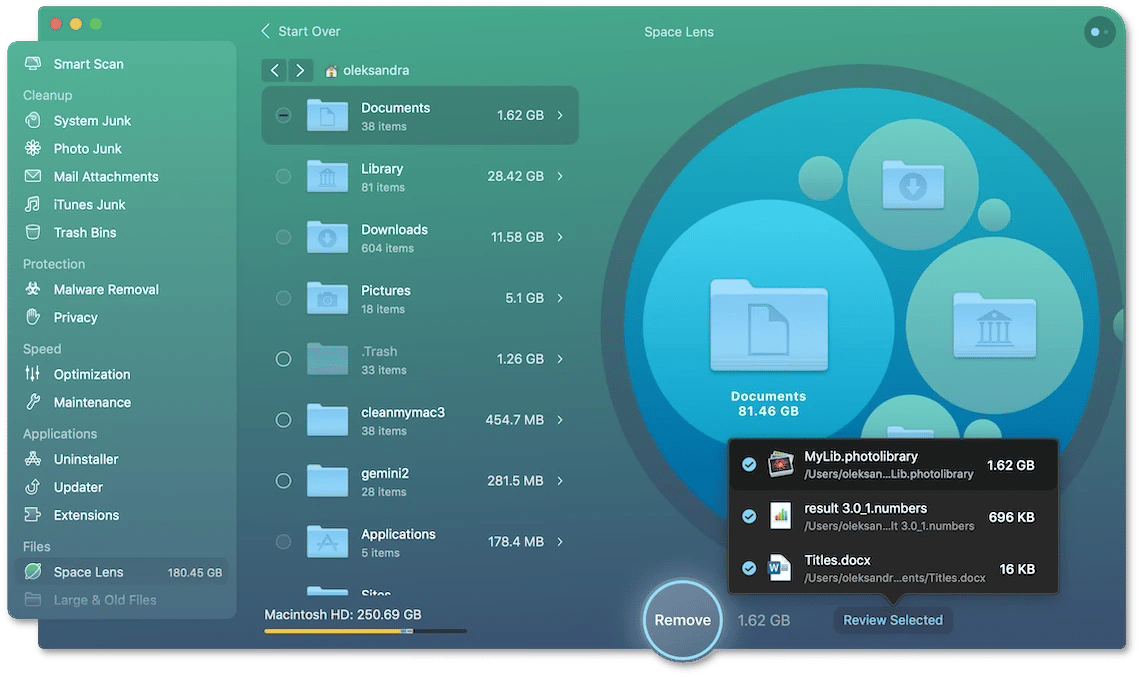Screen dimensions: 1139x677
Task: Click the Malware Removal biohazard icon
Action: 33,289
